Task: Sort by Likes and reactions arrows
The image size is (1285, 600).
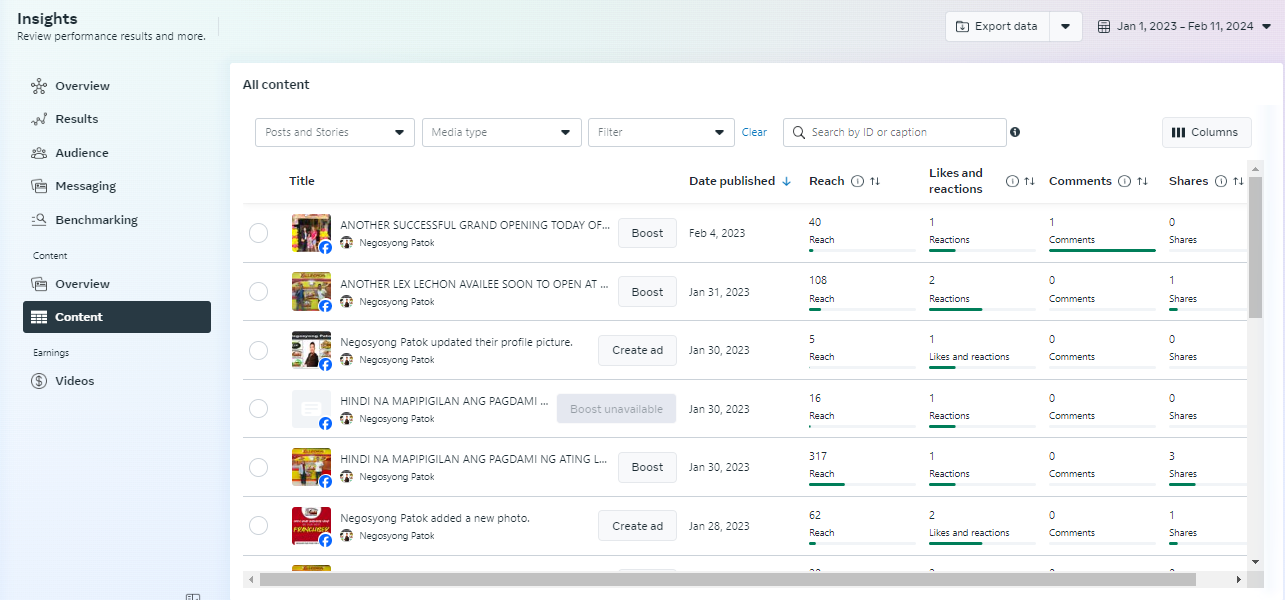Action: (1029, 181)
